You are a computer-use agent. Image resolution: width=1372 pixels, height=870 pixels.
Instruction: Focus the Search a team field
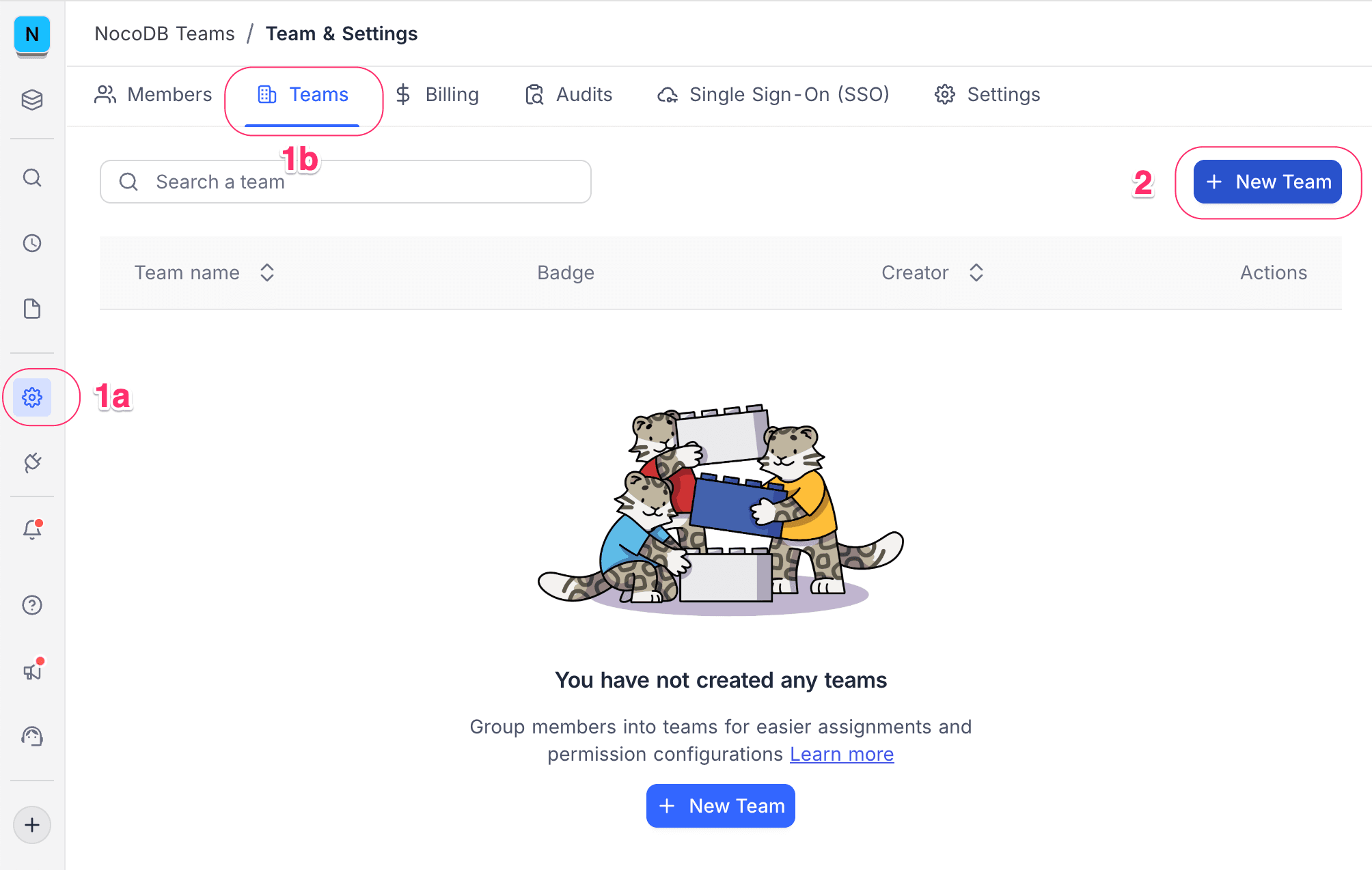pos(355,182)
